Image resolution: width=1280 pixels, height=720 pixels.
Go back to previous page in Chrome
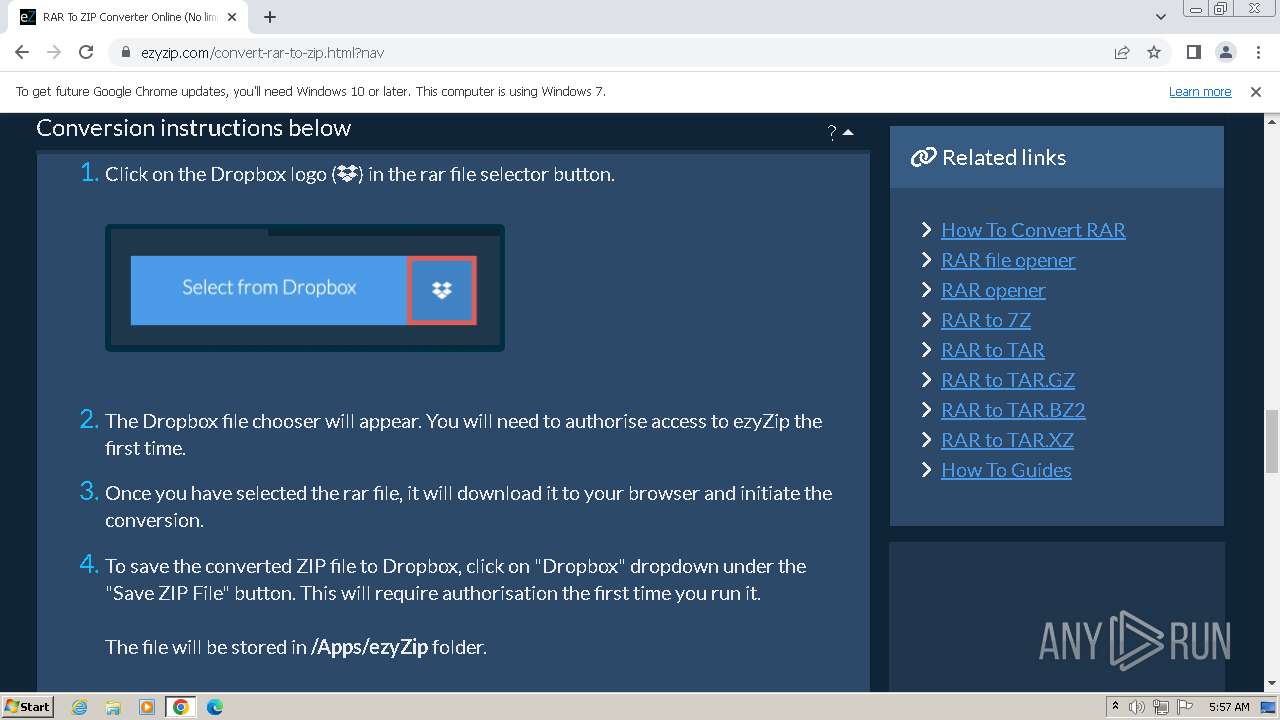click(x=22, y=52)
